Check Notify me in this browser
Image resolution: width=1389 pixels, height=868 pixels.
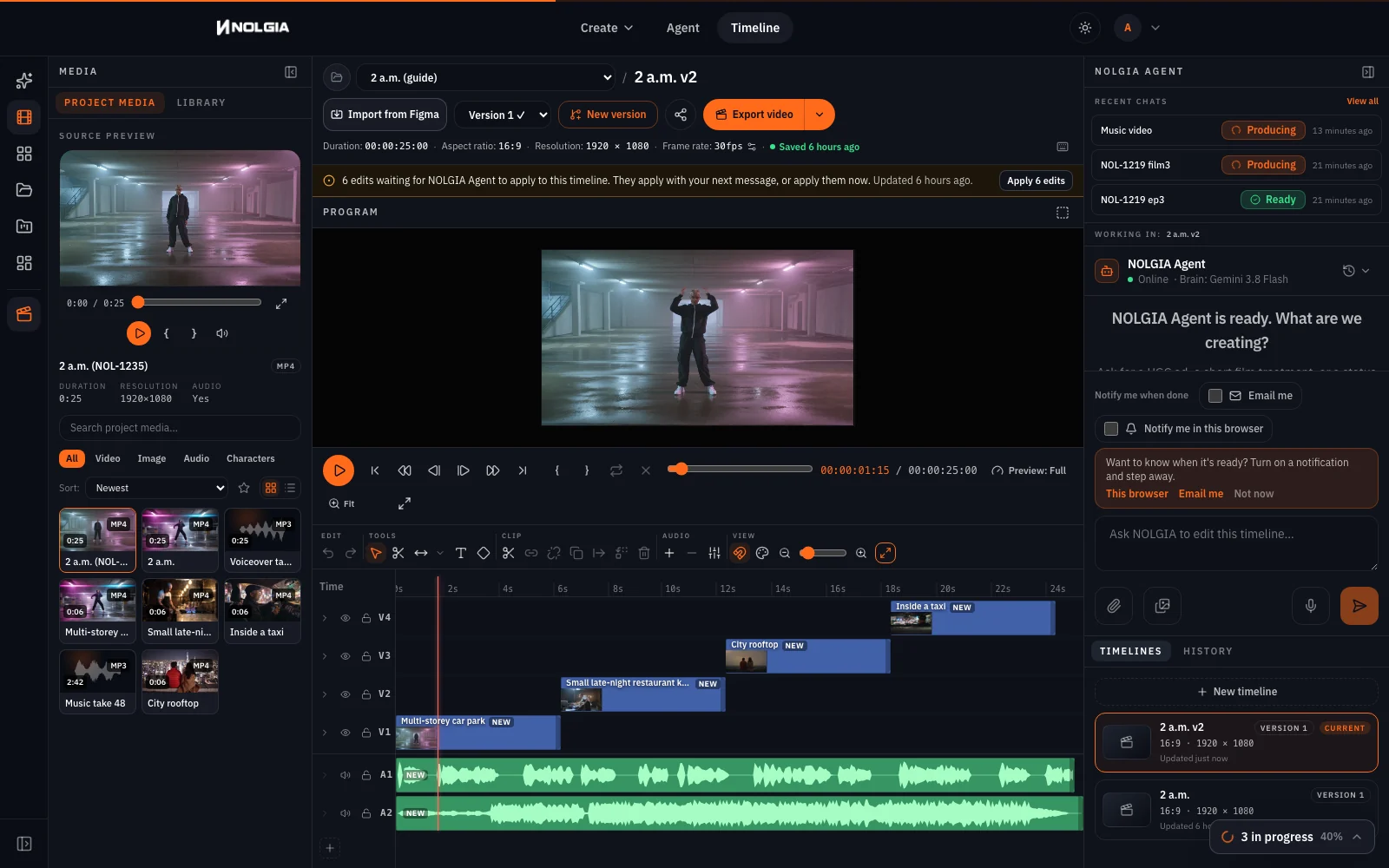[1111, 429]
